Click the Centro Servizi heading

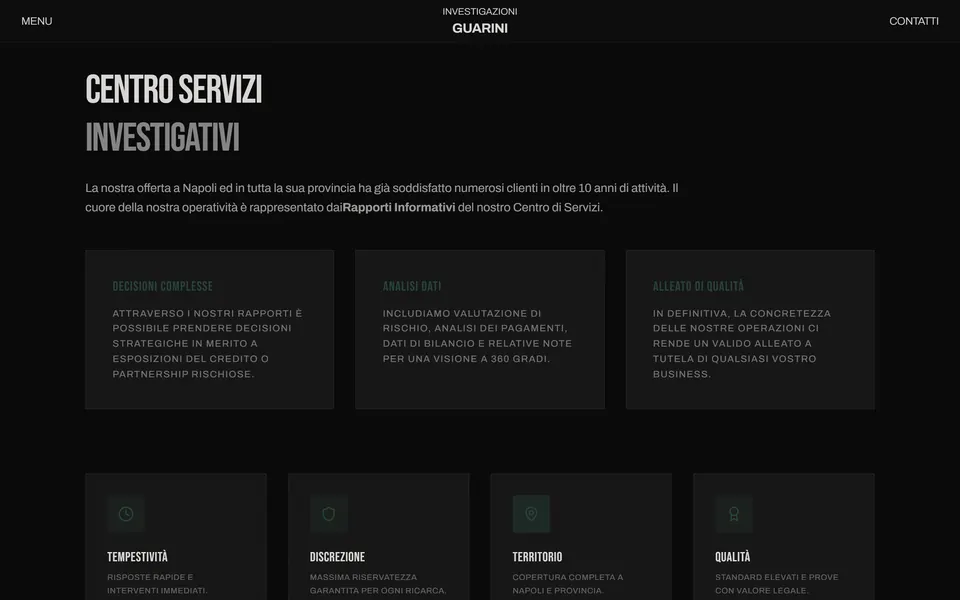174,89
